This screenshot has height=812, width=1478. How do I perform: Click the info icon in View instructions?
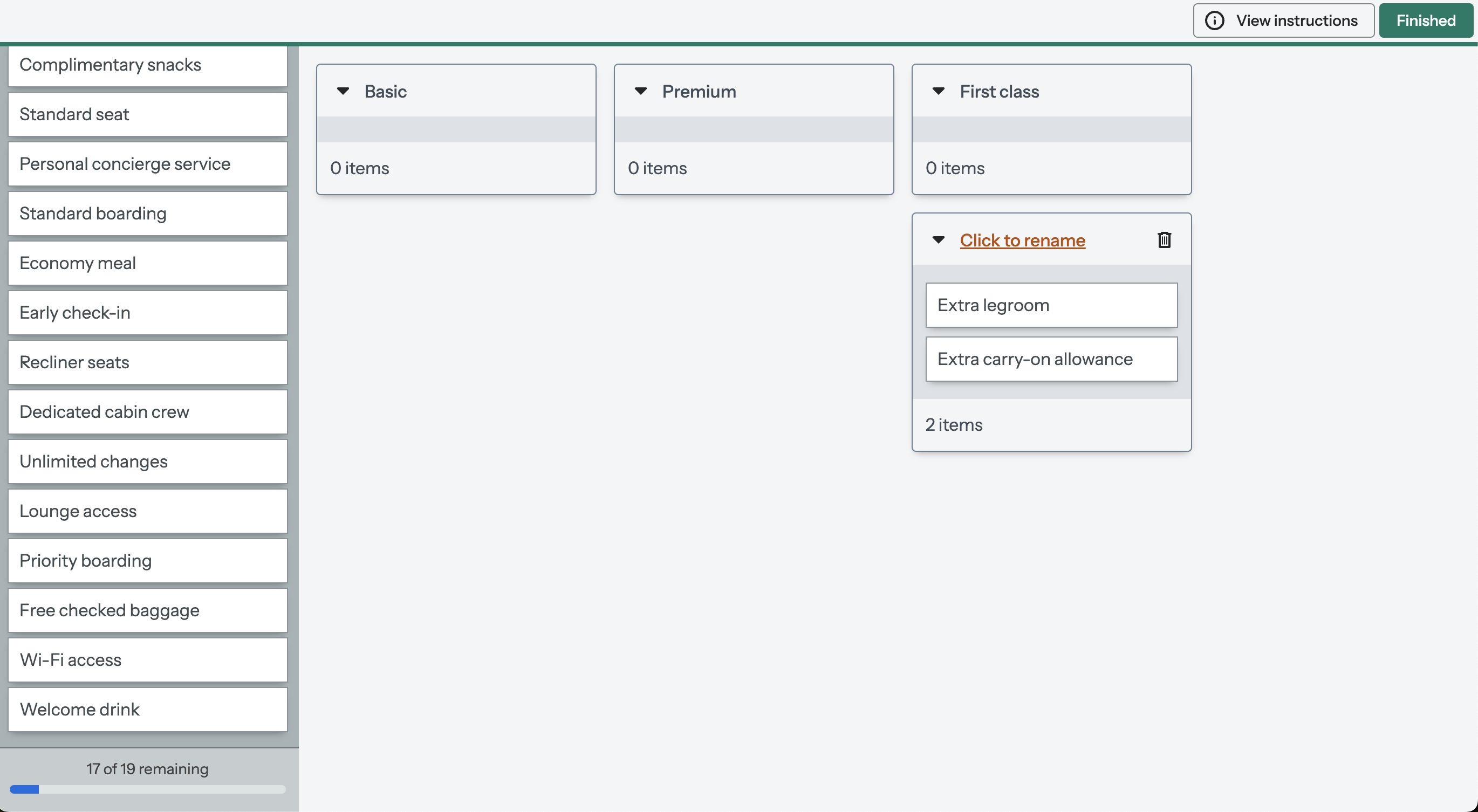1214,20
